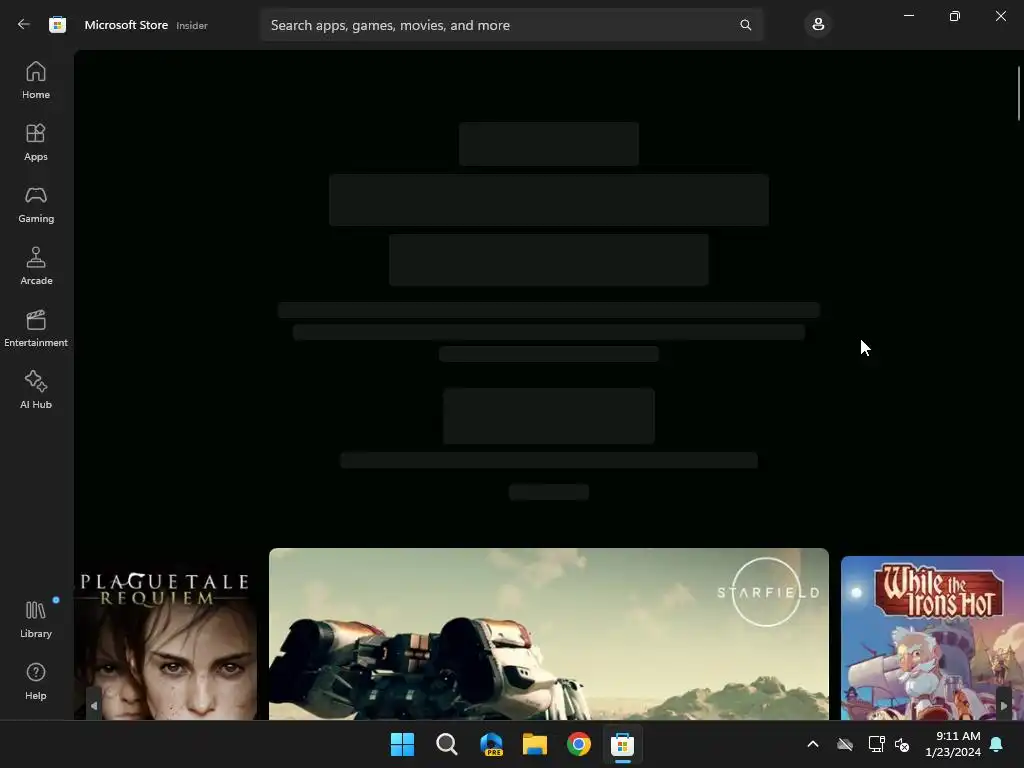Open the user account profile icon
Image resolution: width=1024 pixels, height=768 pixels.
(818, 25)
